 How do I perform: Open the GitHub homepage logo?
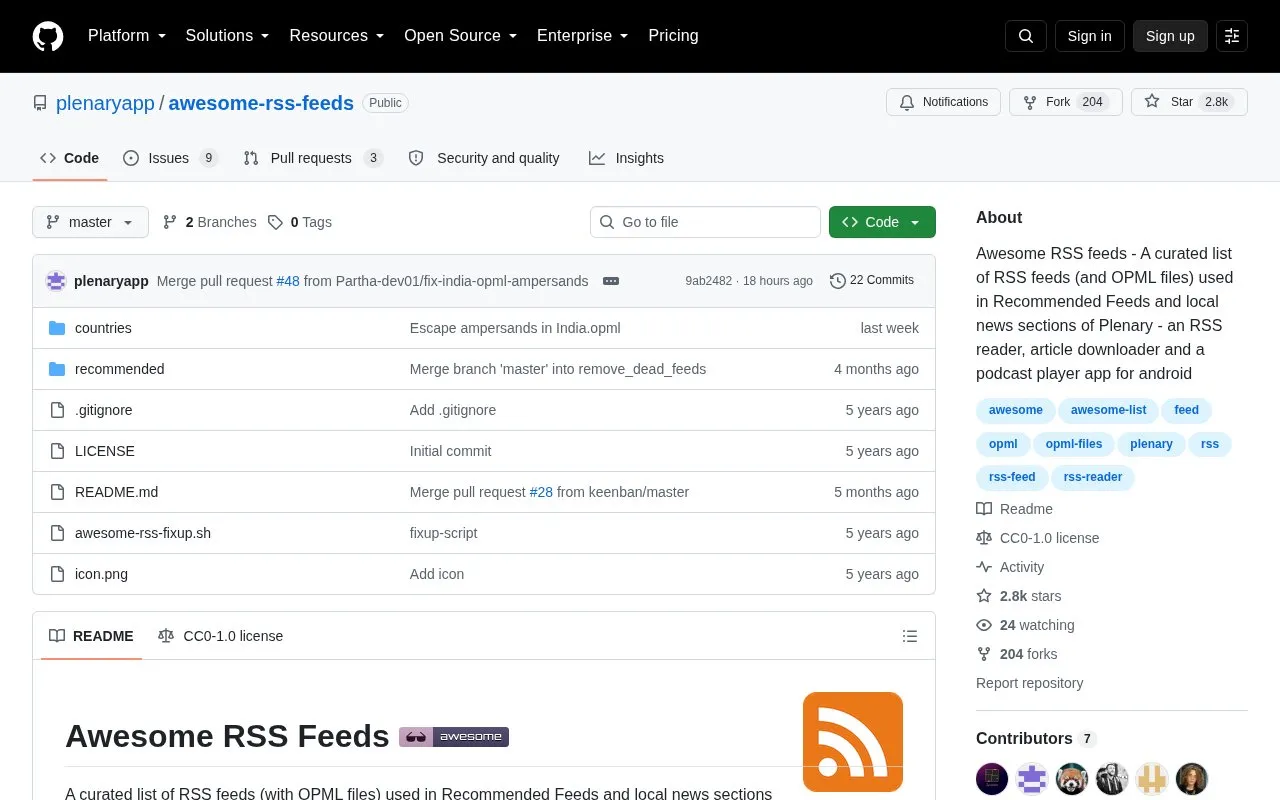coord(48,36)
